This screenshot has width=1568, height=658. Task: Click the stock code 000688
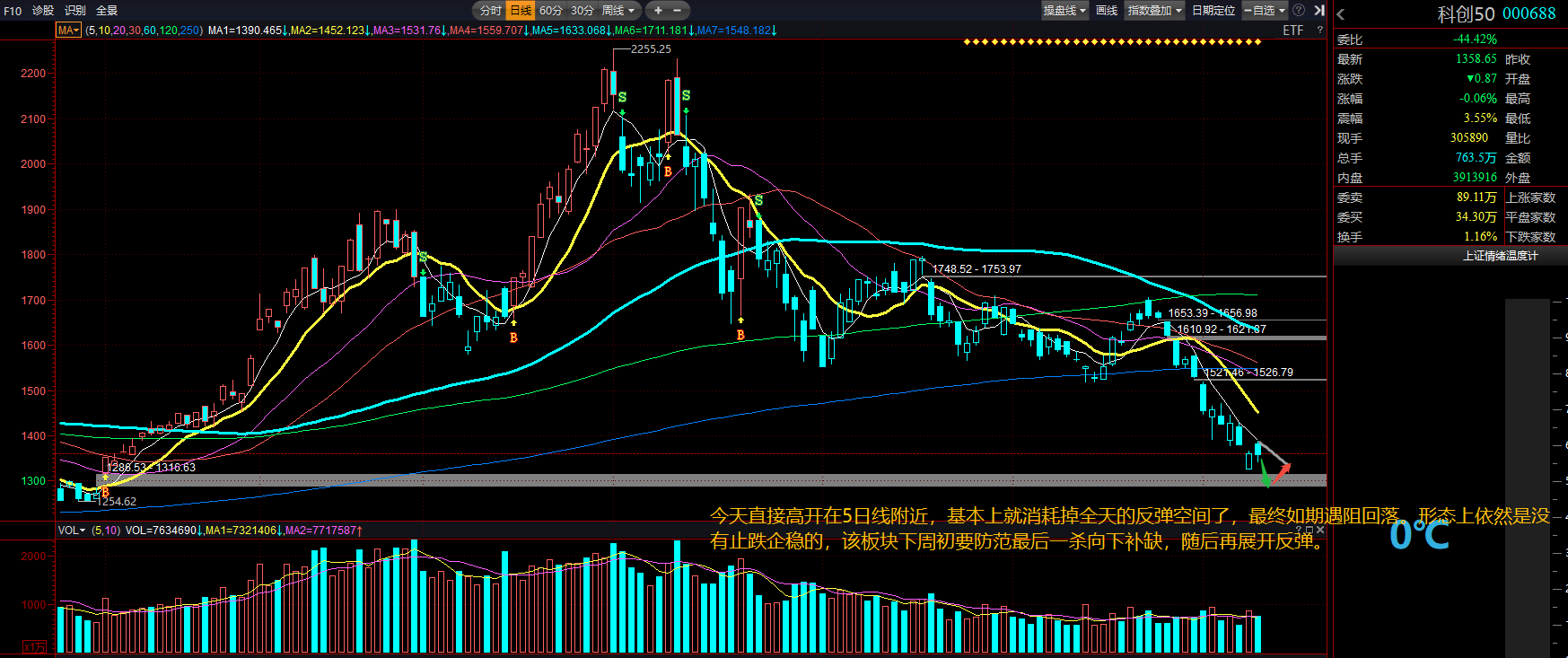tap(1529, 14)
